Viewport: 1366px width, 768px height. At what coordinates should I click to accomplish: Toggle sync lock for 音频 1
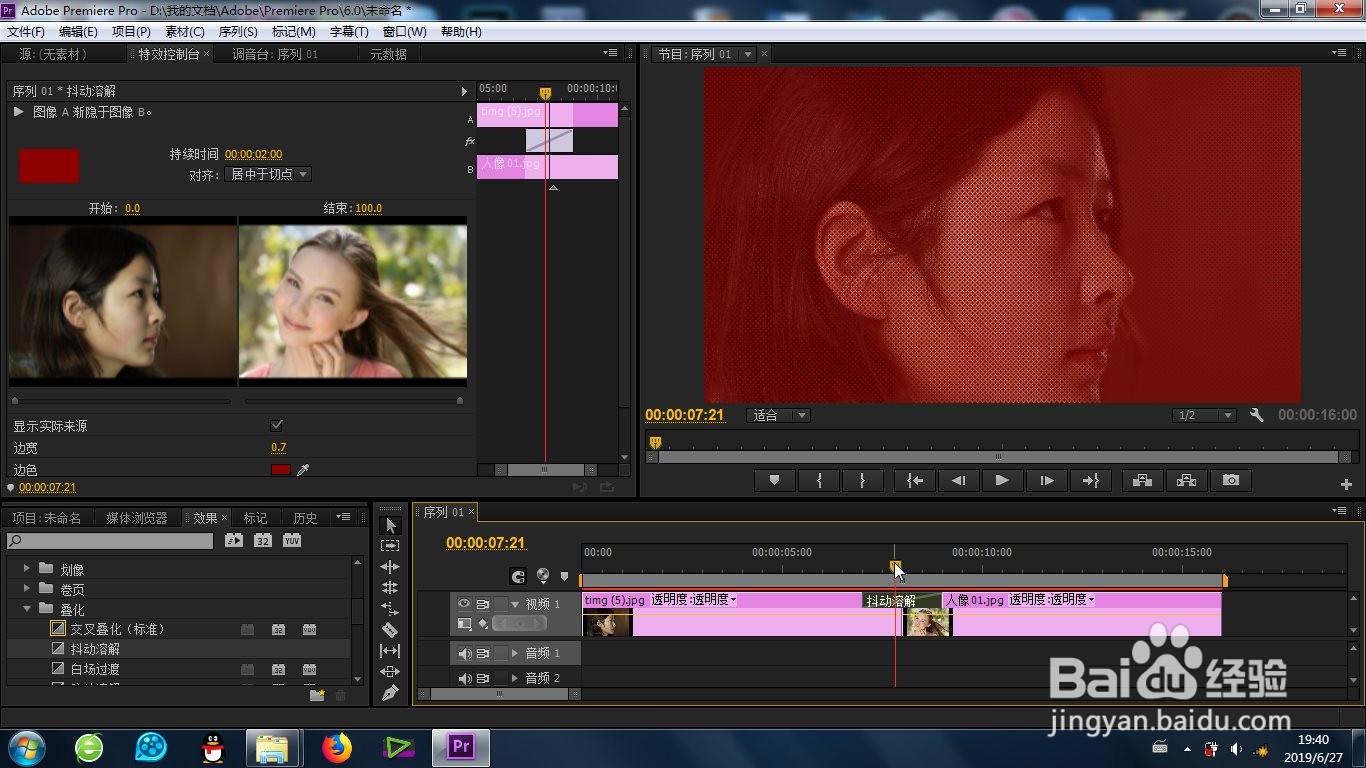click(482, 654)
